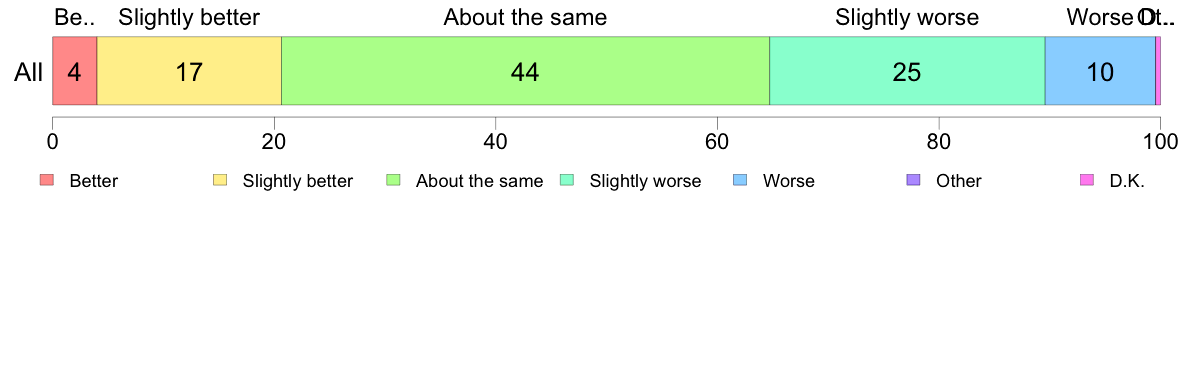Click the axis tick label 40
The height and width of the screenshot is (368, 1188).
[x=495, y=140]
